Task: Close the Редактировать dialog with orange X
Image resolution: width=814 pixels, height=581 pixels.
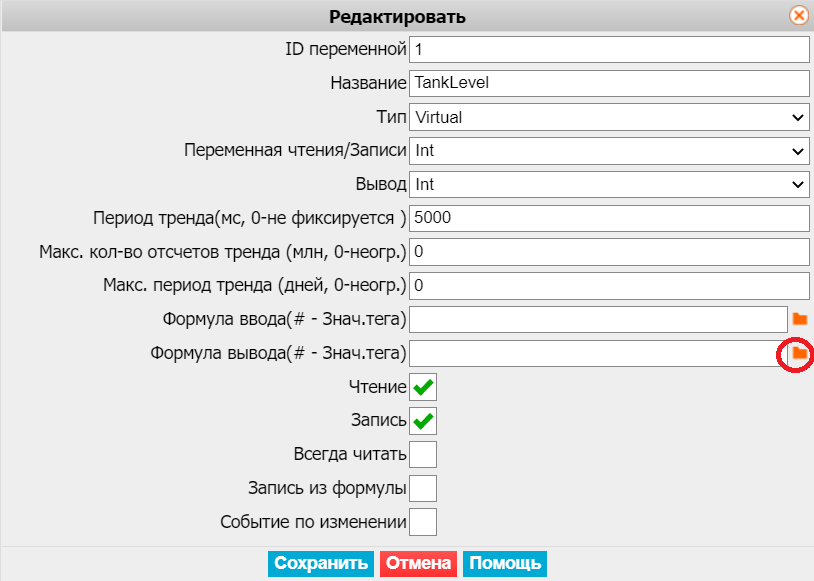Action: click(798, 16)
